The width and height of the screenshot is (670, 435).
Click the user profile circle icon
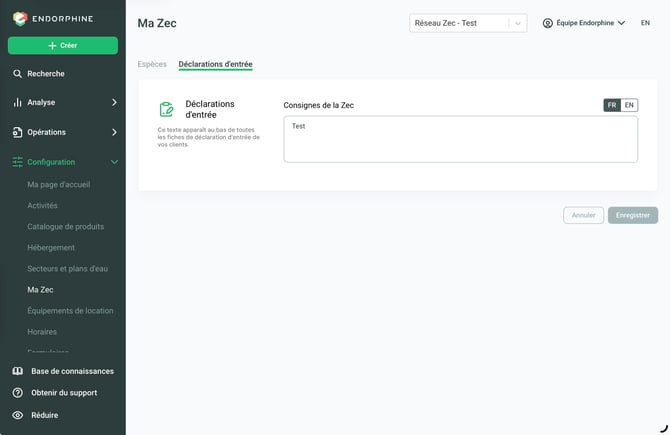[x=547, y=23]
